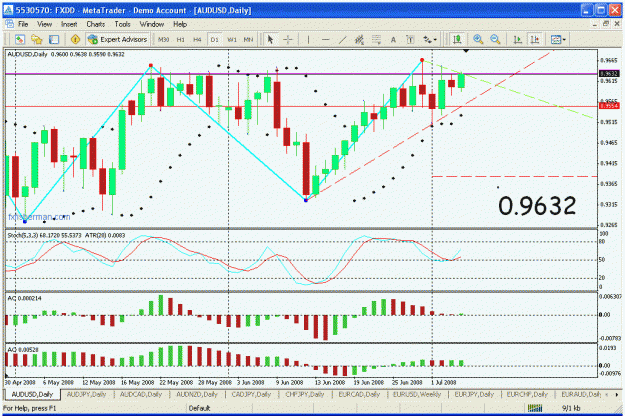The height and width of the screenshot is (416, 625).
Task: Switch to EURJPY,Daily chart tab
Action: 474,394
